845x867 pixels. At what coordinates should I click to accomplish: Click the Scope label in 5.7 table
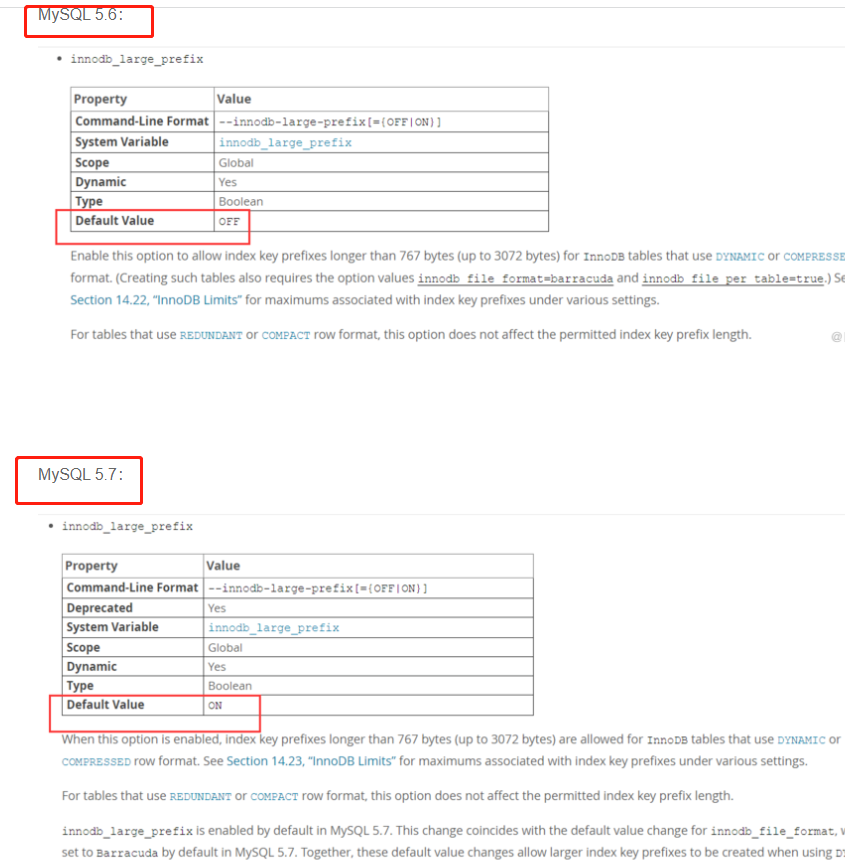83,647
